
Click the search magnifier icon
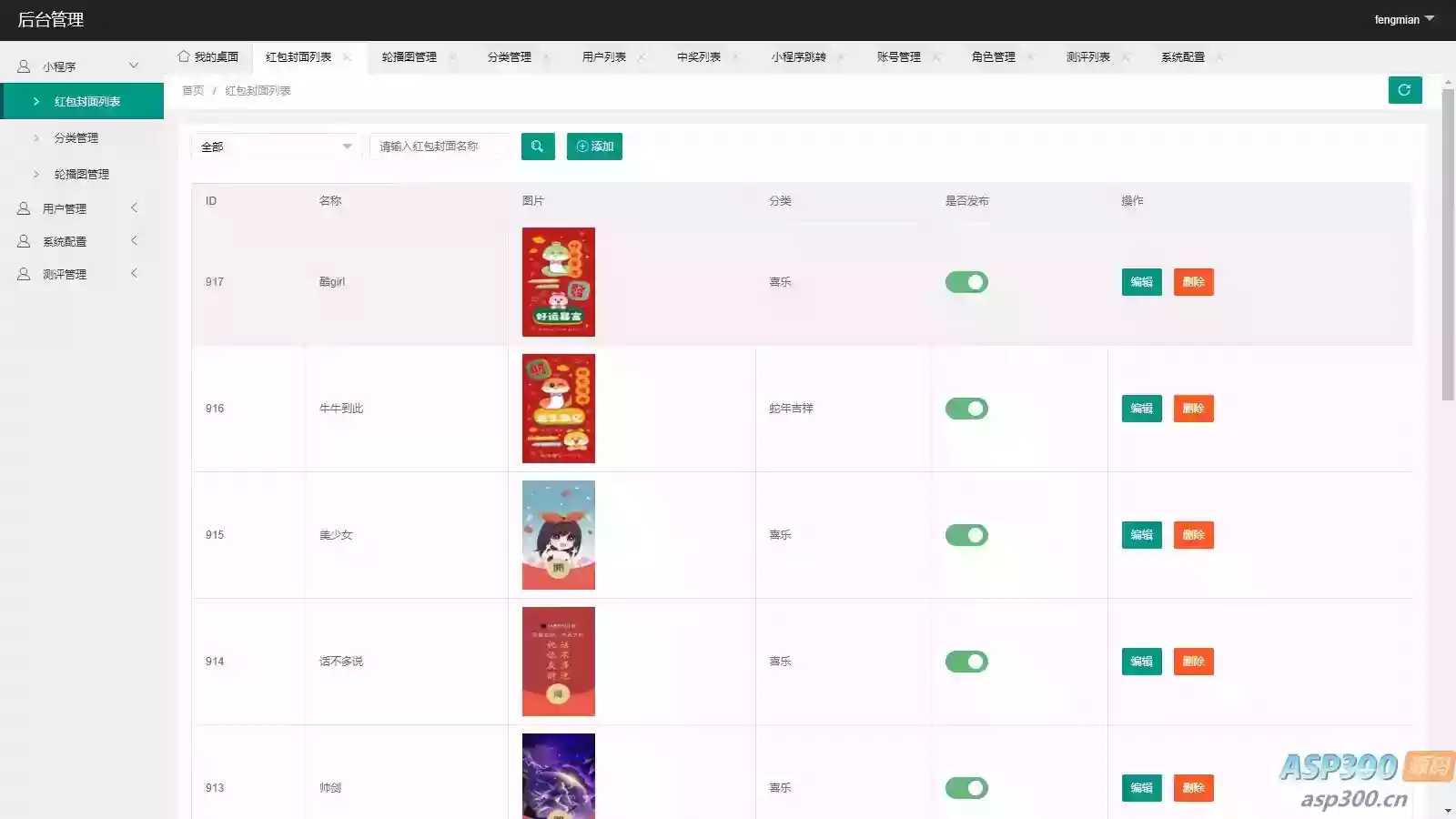point(537,147)
